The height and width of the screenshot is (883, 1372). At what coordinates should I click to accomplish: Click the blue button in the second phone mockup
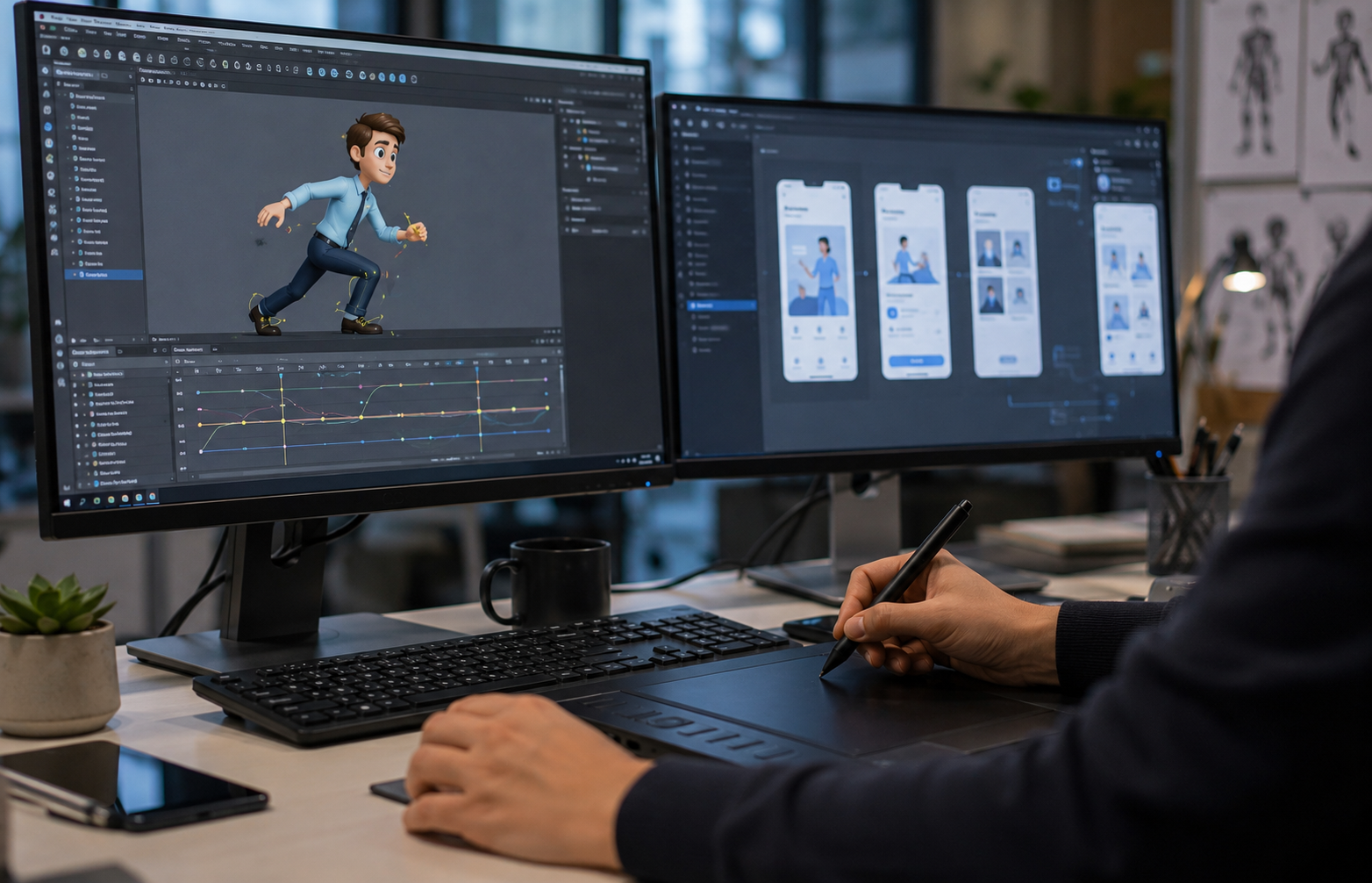(917, 361)
